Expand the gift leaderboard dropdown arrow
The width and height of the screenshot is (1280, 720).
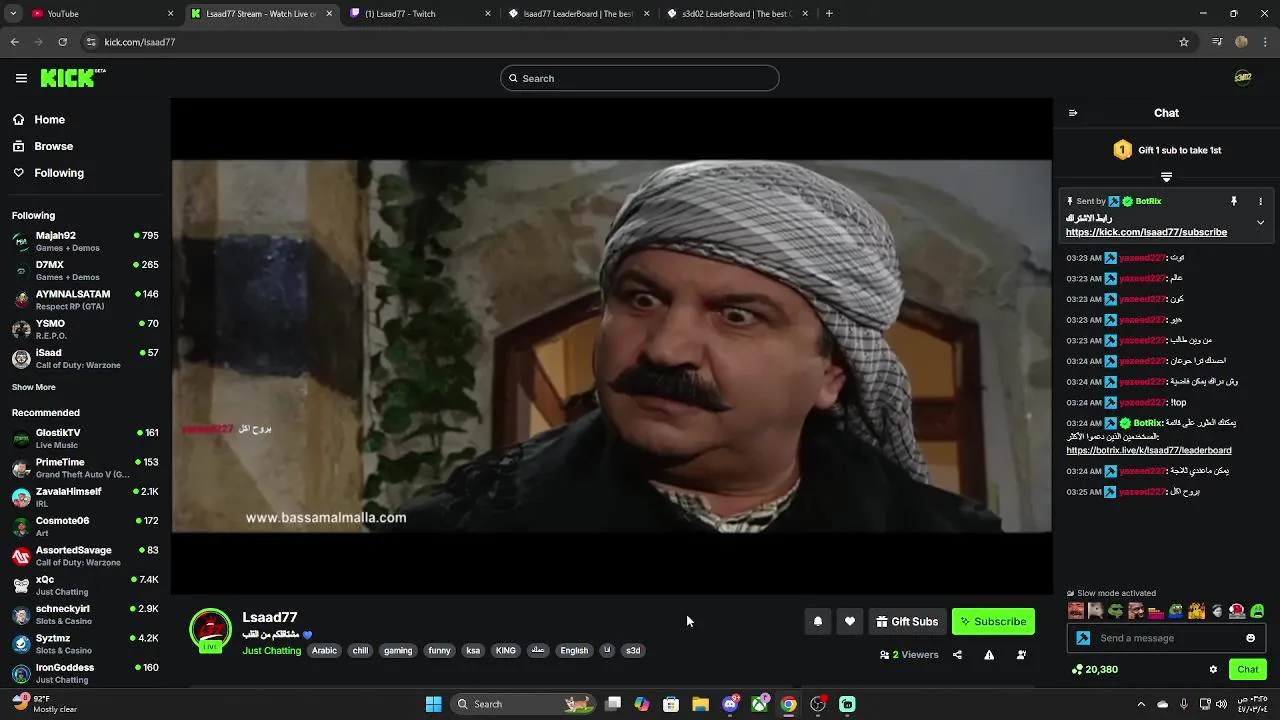[x=1166, y=176]
